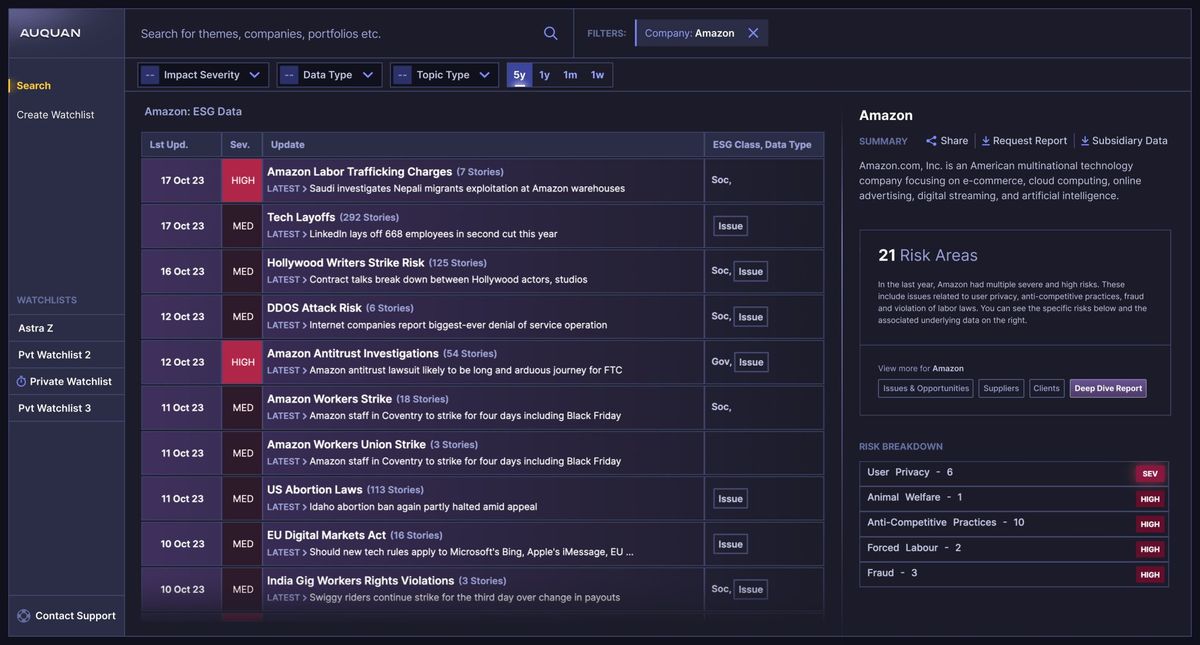Click the Share icon
Image resolution: width=1200 pixels, height=645 pixels.
[x=931, y=141]
